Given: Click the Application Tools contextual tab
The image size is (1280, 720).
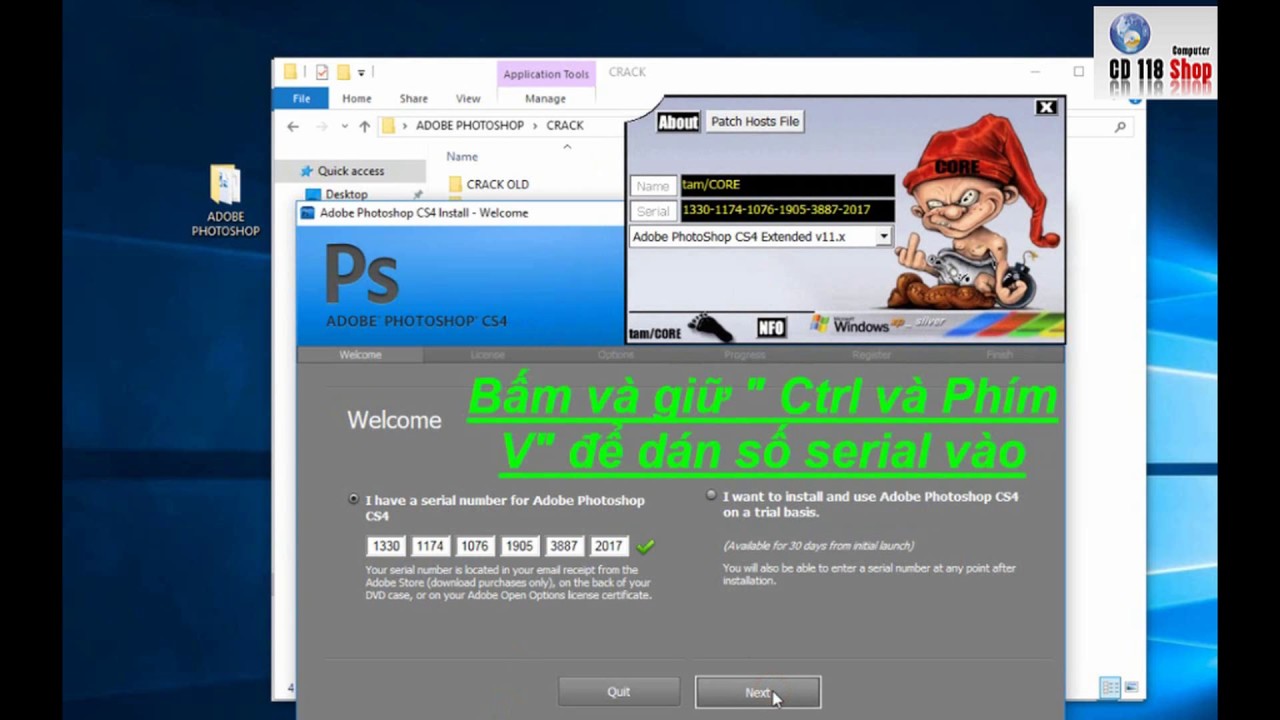Looking at the screenshot, I should pos(546,74).
